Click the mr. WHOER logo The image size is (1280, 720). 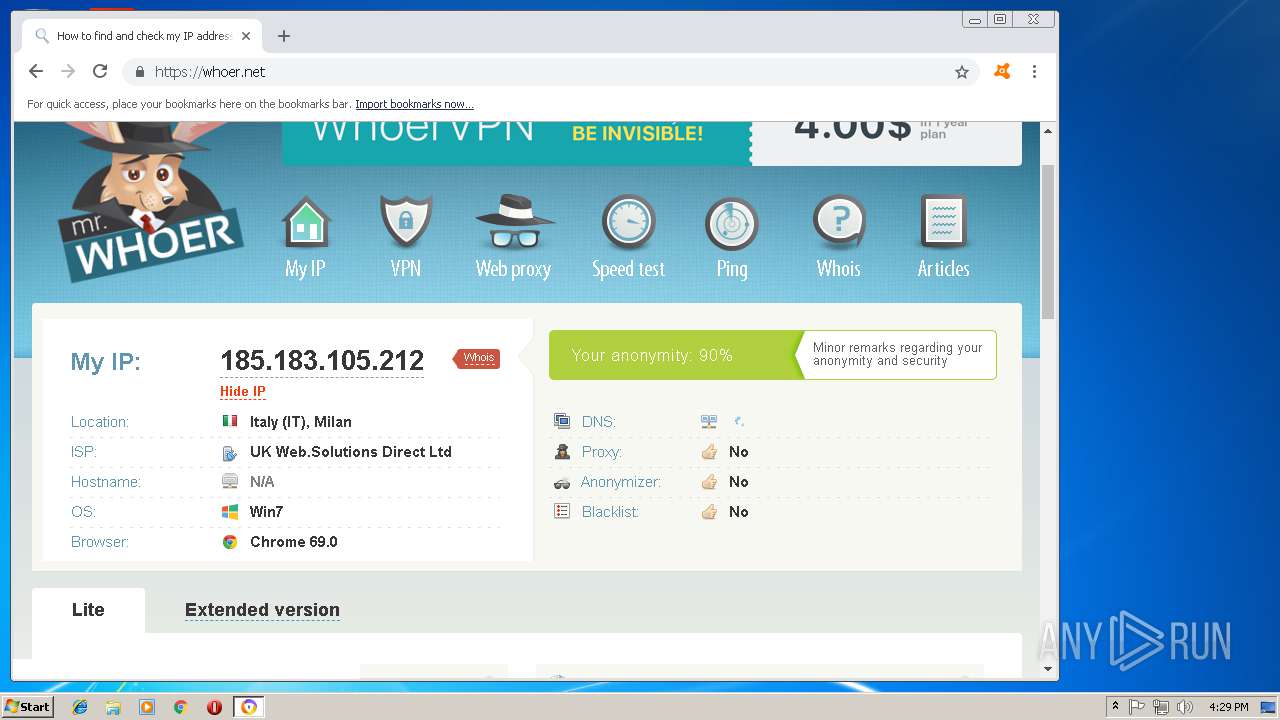150,201
